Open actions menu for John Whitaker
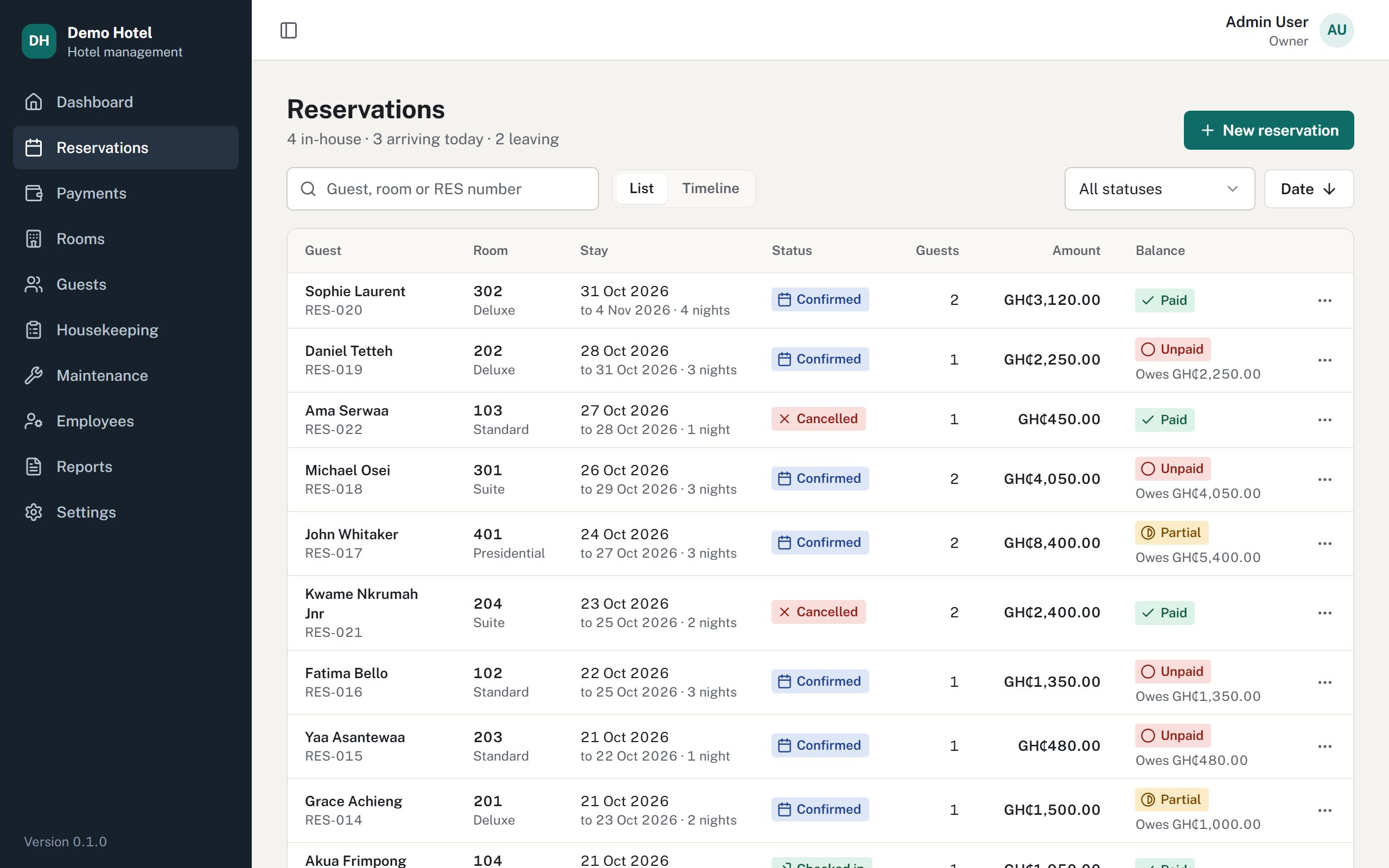The width and height of the screenshot is (1389, 868). pos(1325,543)
